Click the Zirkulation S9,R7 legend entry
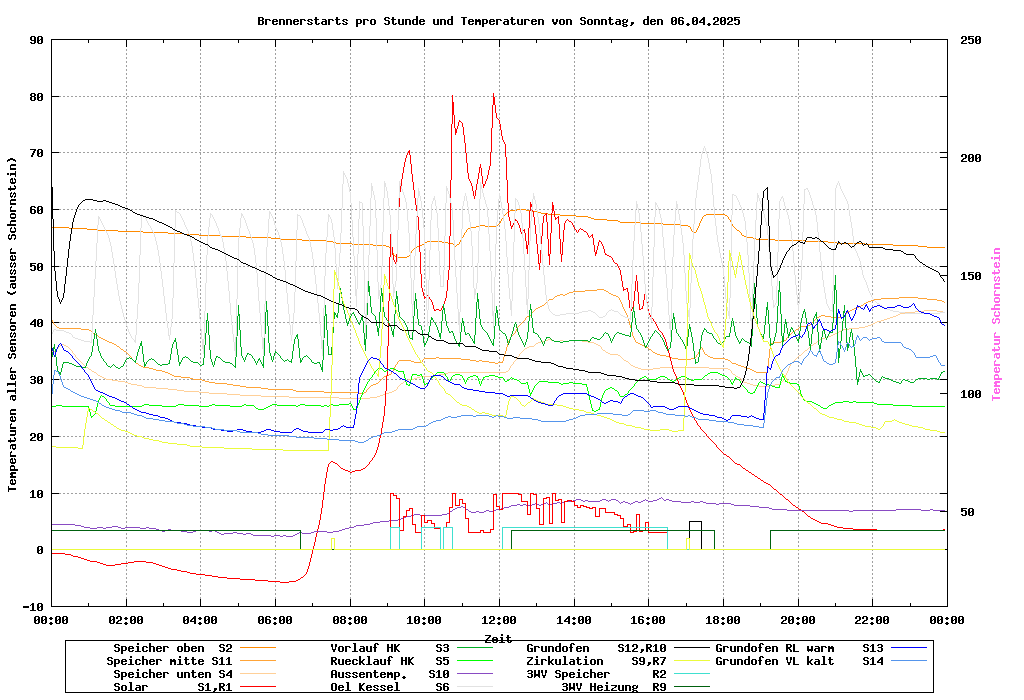The width and height of the screenshot is (1024, 700). coord(596,661)
